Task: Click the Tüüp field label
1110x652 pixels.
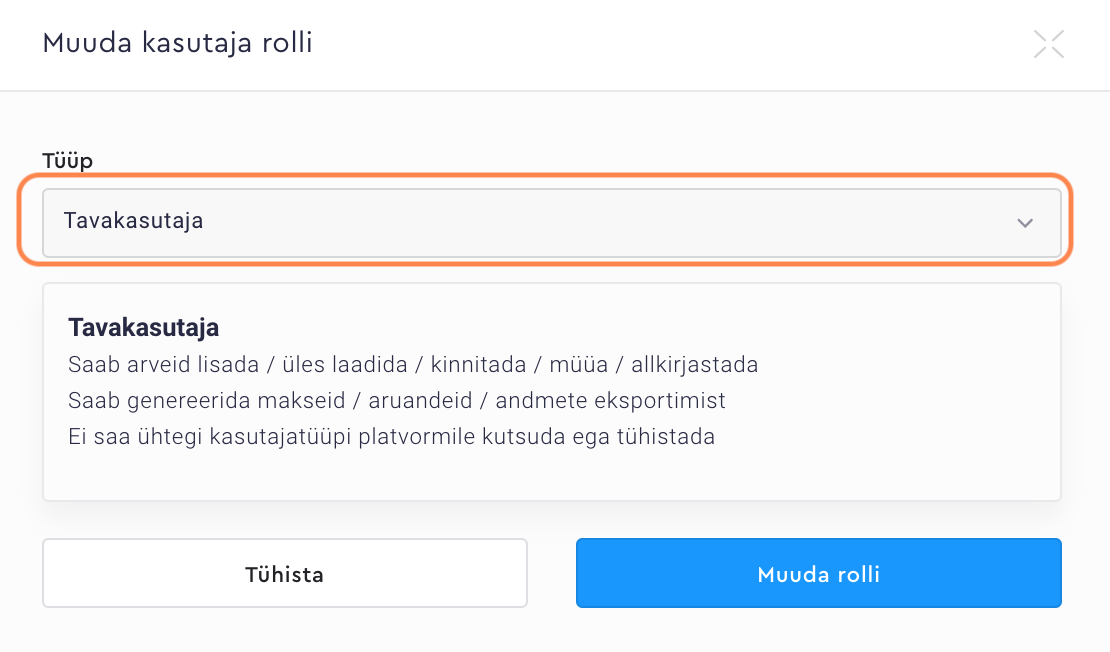Action: [67, 161]
